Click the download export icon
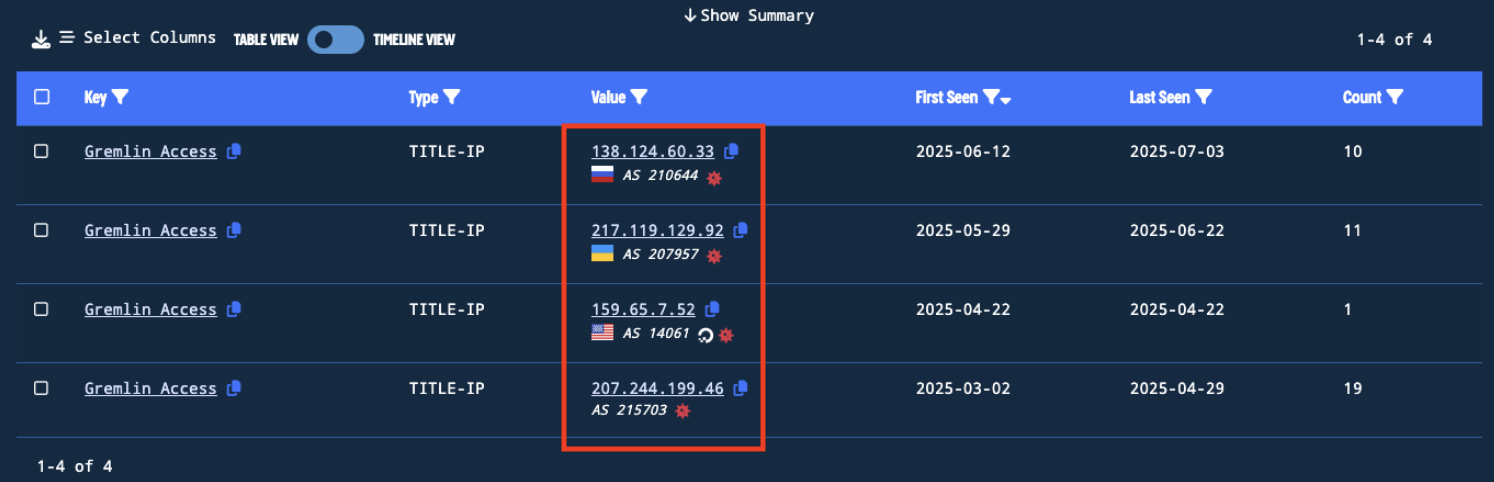Viewport: 1494px width, 482px height. click(x=41, y=39)
